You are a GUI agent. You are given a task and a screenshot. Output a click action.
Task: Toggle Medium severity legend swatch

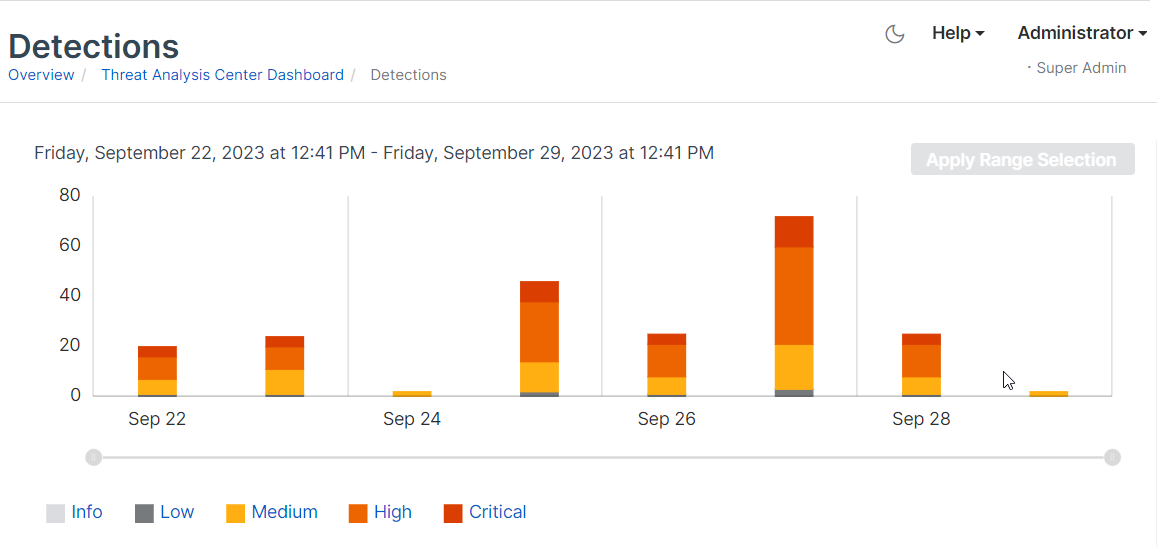coord(236,514)
